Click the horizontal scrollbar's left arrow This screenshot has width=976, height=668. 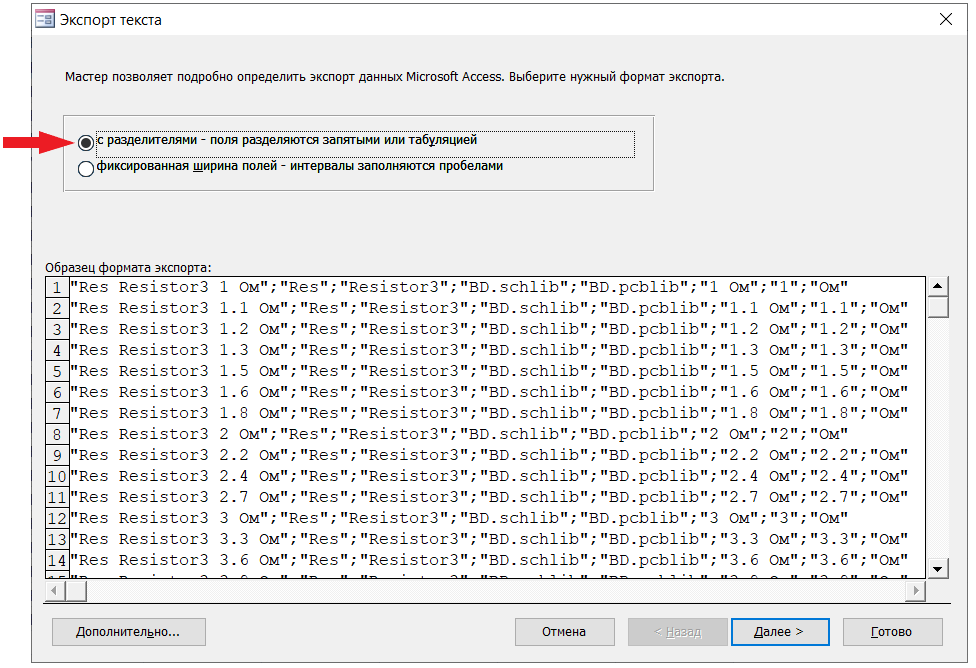coord(55,592)
